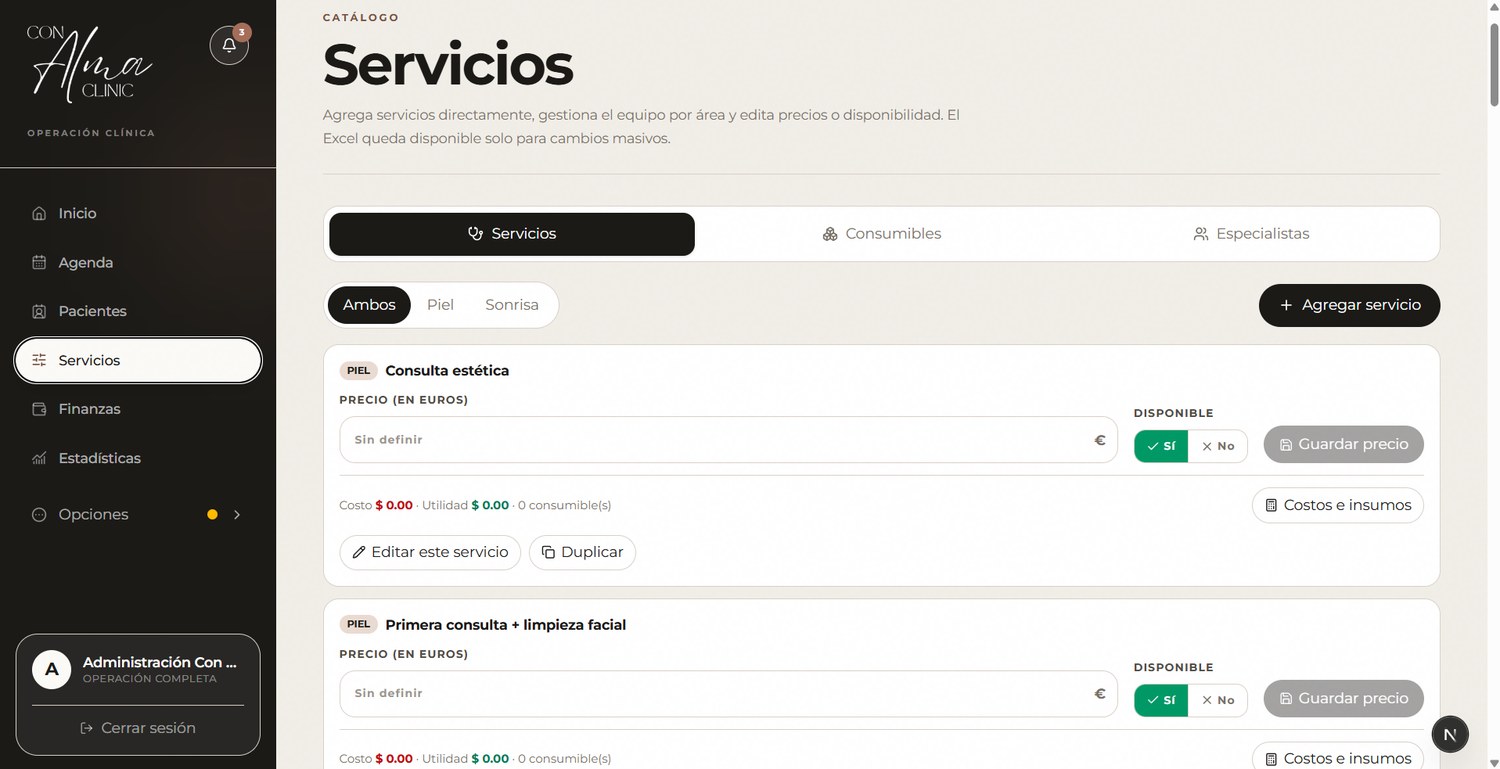Click the round N badge at bottom right

tap(1450, 734)
